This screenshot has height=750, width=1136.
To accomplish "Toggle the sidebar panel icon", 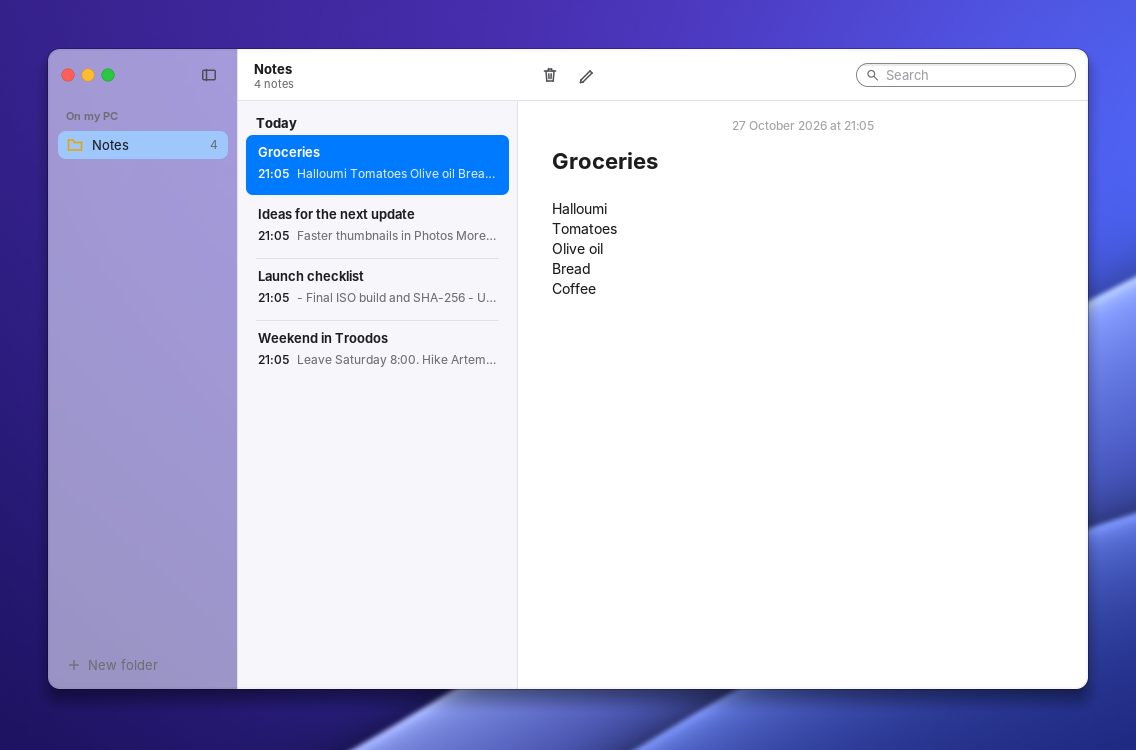I will [209, 75].
